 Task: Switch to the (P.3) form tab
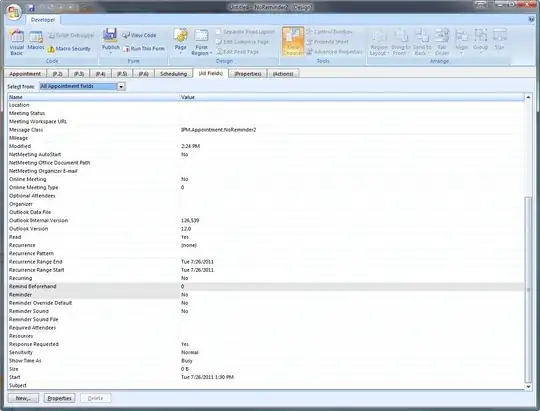(79, 74)
